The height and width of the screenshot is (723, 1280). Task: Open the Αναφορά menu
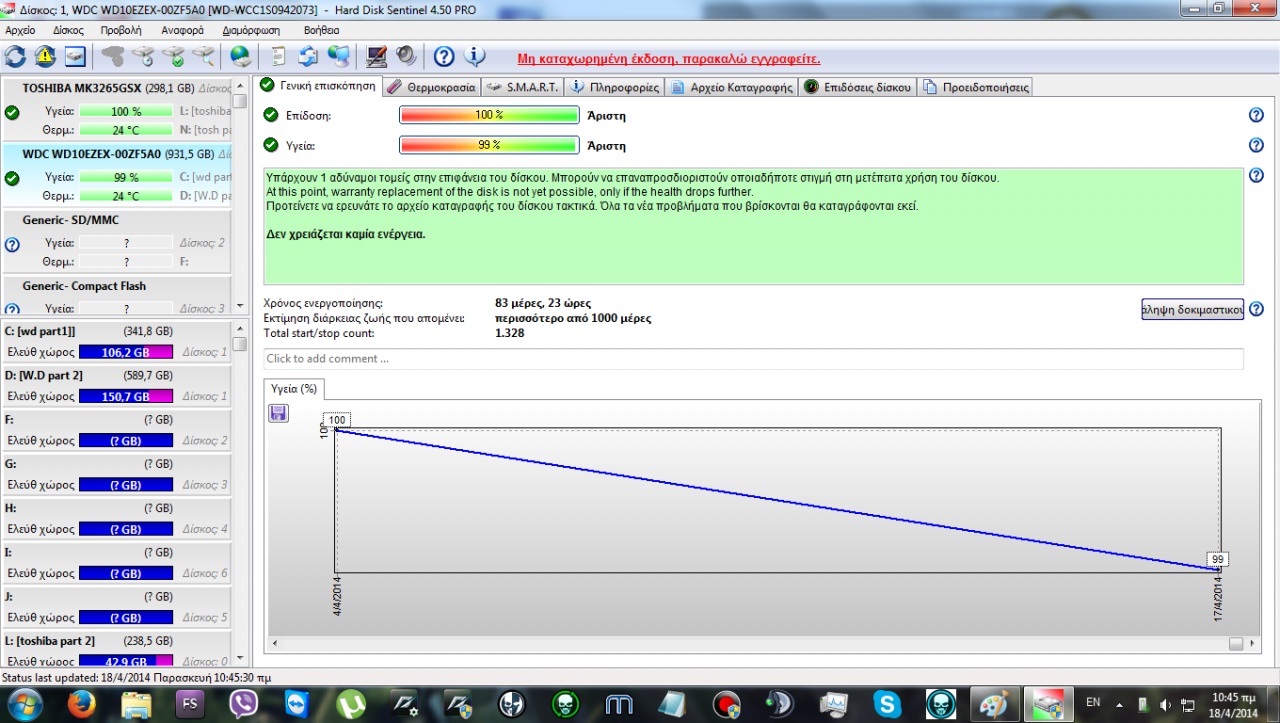183,30
